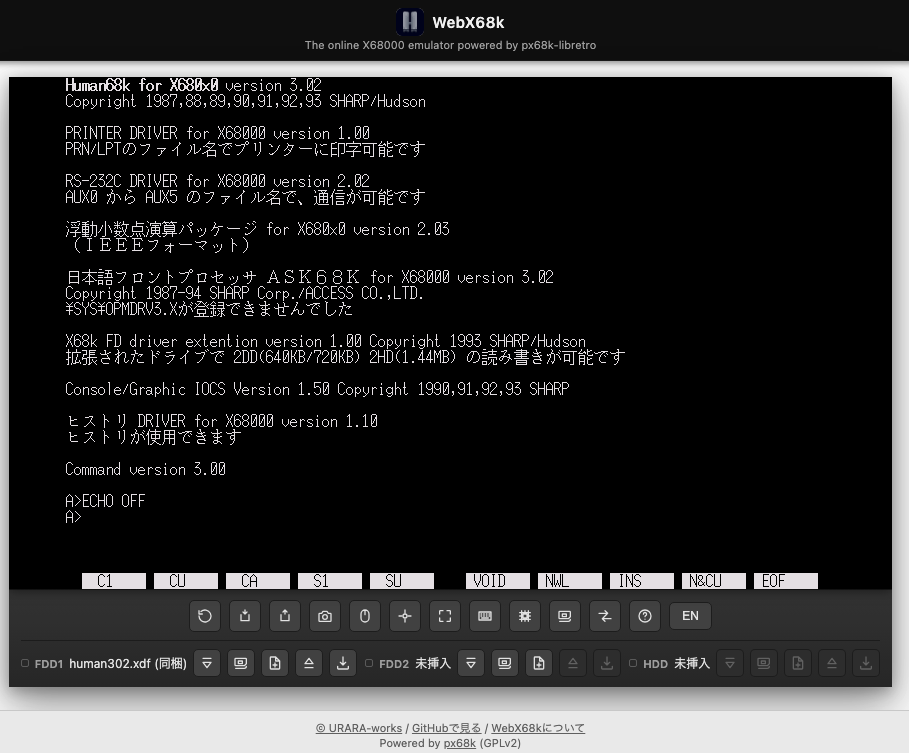
Task: Click the HDD disk browse icon
Action: [x=763, y=663]
